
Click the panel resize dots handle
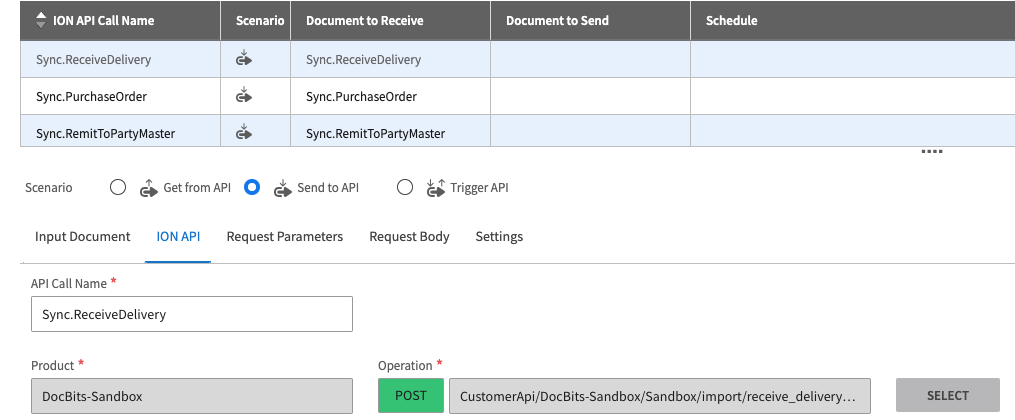931,152
